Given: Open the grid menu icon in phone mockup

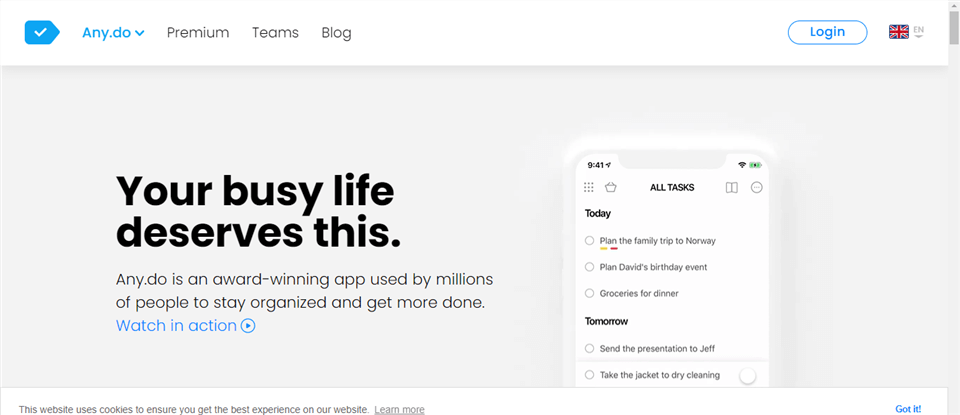Looking at the screenshot, I should [x=589, y=187].
